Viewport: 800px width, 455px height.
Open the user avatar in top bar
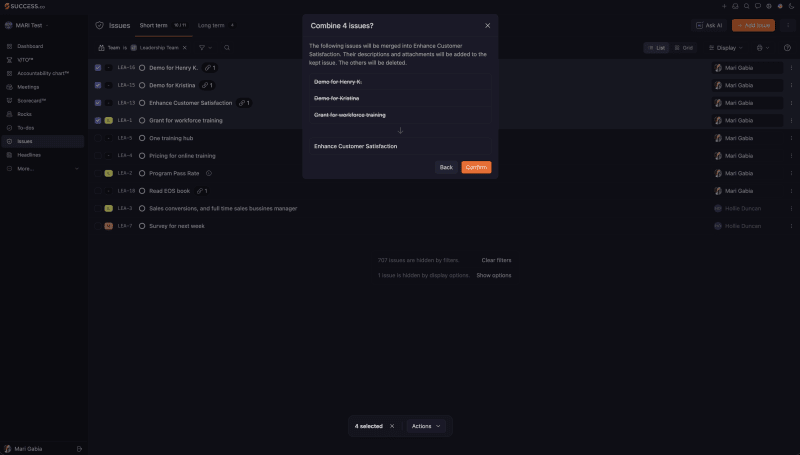click(x=780, y=6)
